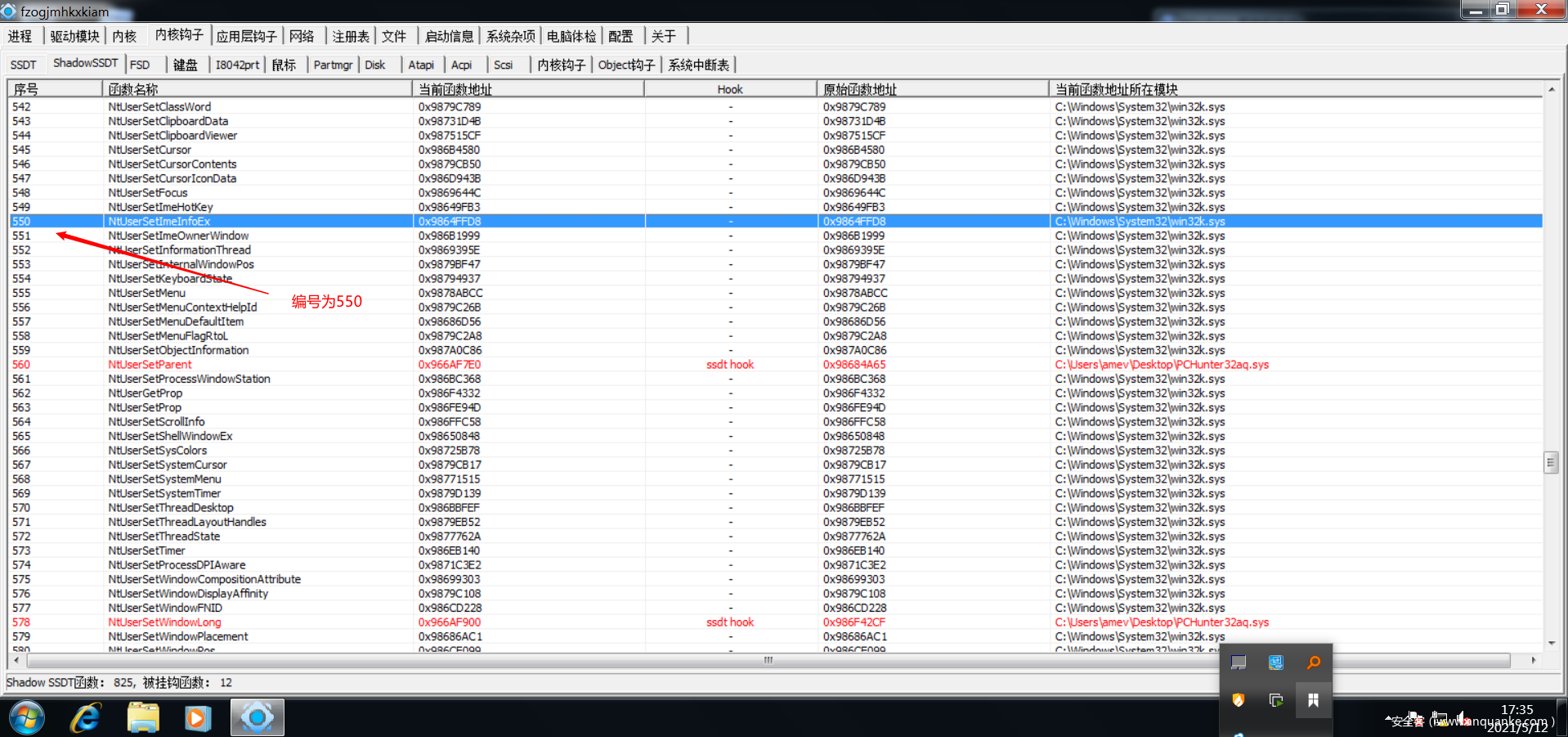This screenshot has height=737, width=1568.
Task: Click the orange magnifier tray icon
Action: [1313, 663]
